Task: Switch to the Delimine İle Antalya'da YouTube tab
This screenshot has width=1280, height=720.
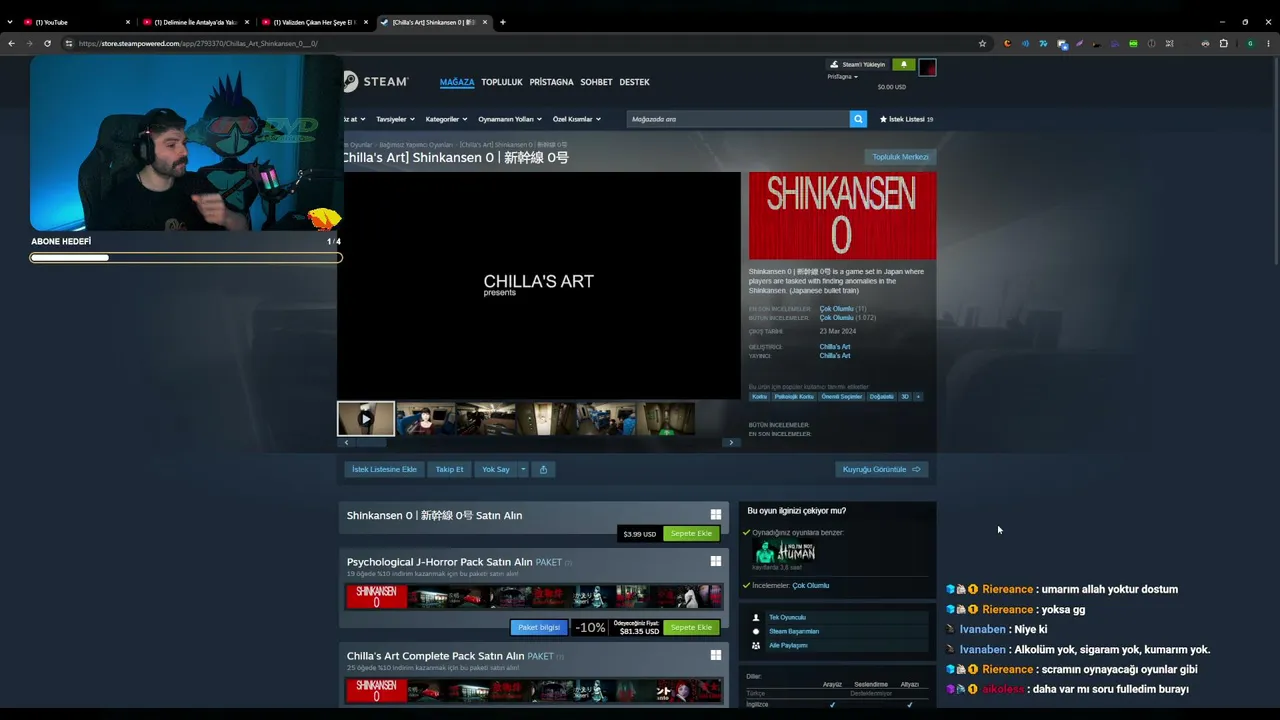Action: pos(195,22)
